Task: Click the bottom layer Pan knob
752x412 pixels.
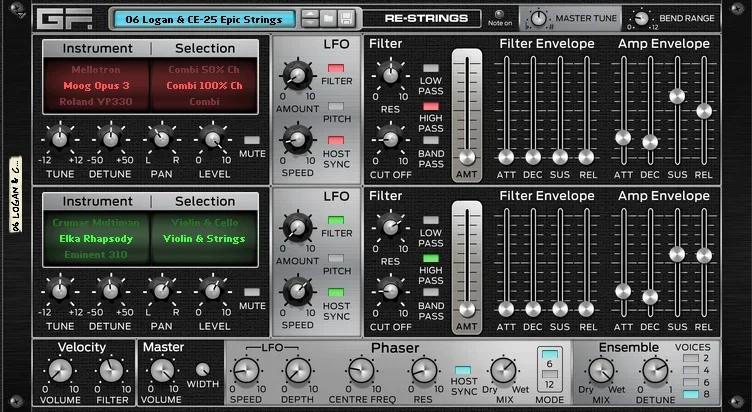Action: pos(162,291)
